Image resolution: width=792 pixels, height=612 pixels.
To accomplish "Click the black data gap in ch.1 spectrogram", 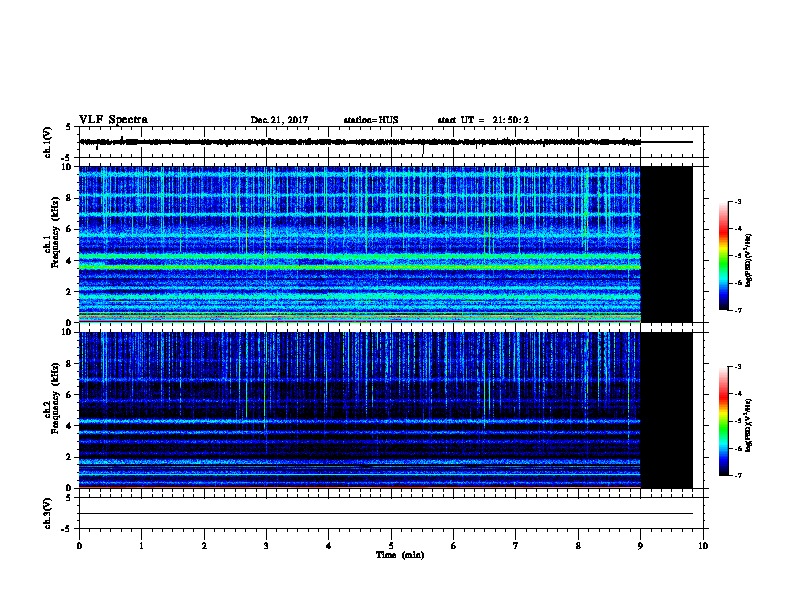I will [667, 244].
